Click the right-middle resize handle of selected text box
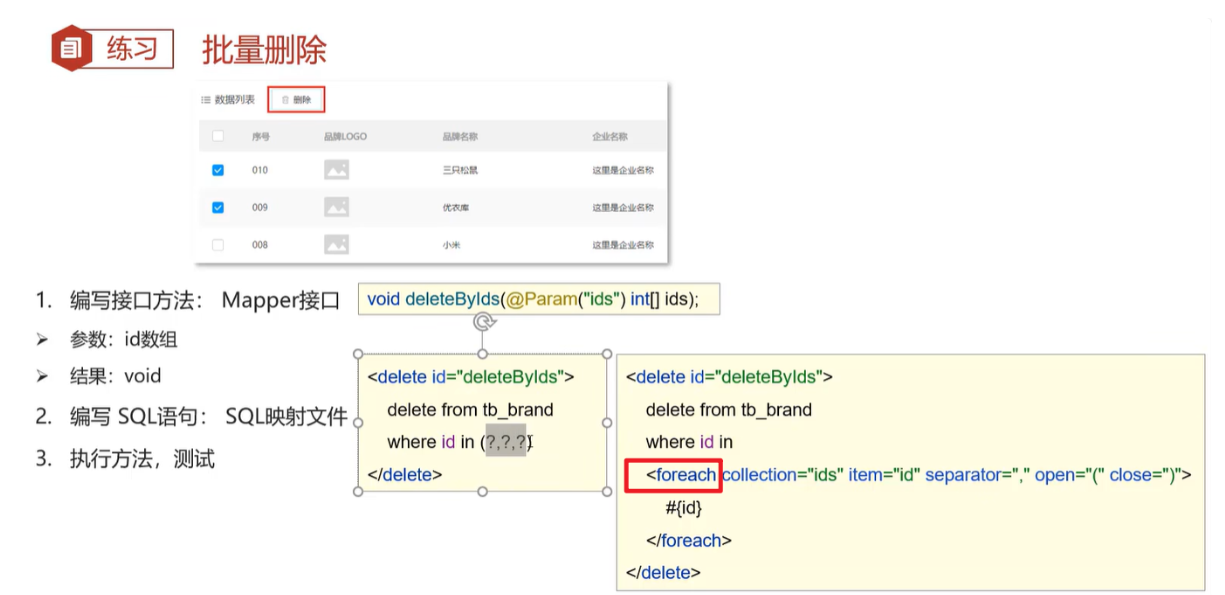This screenshot has height=595, width=1225. [x=608, y=423]
